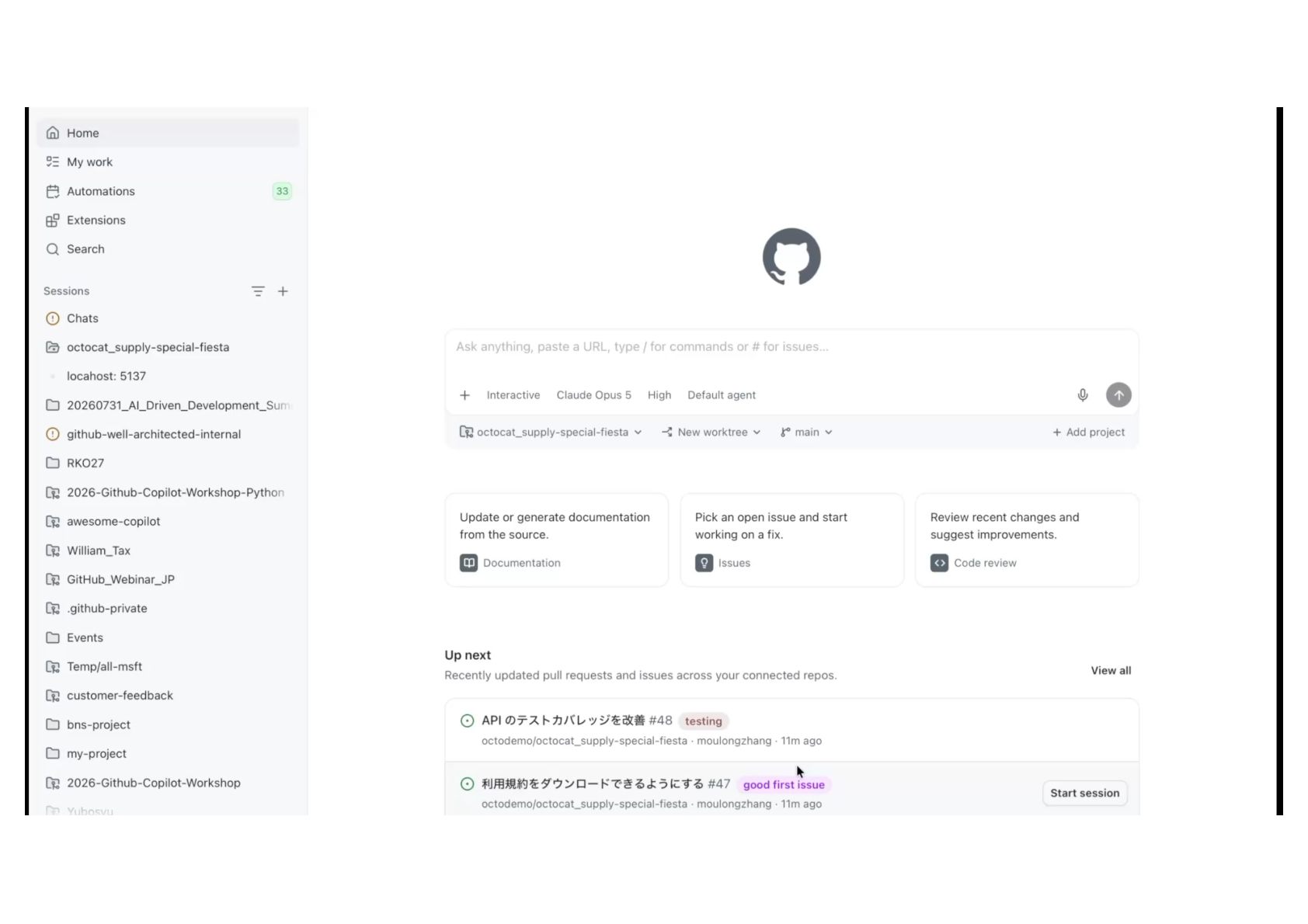The image size is (1308, 924).
Task: Click the Code review brackets icon
Action: (x=939, y=563)
